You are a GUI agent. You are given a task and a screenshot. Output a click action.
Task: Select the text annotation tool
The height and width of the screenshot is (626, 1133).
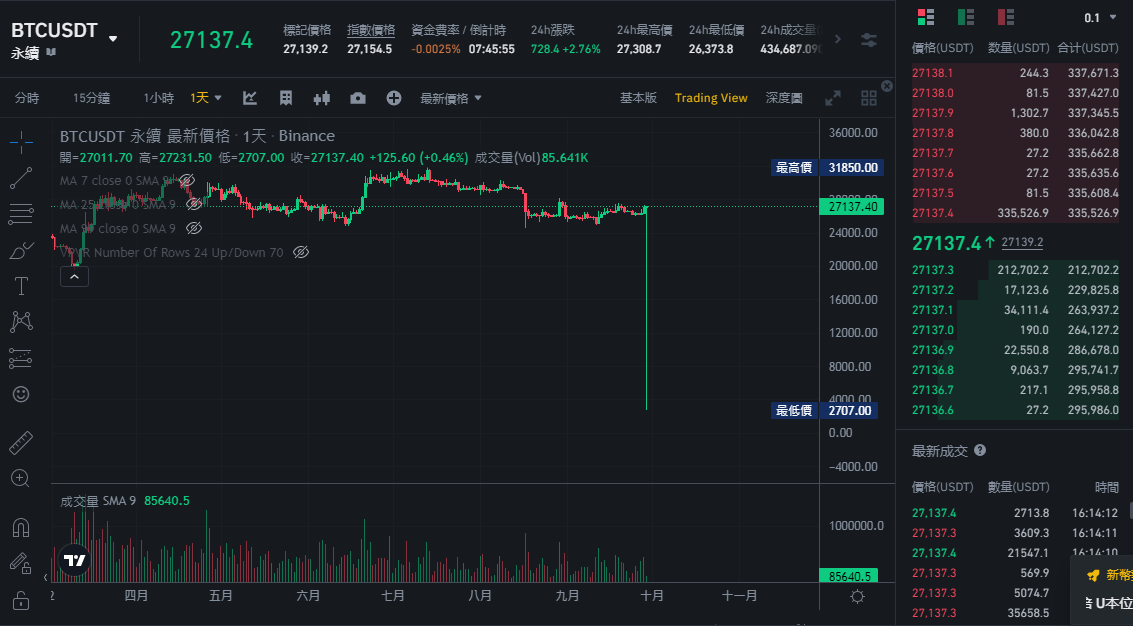pyautogui.click(x=21, y=286)
